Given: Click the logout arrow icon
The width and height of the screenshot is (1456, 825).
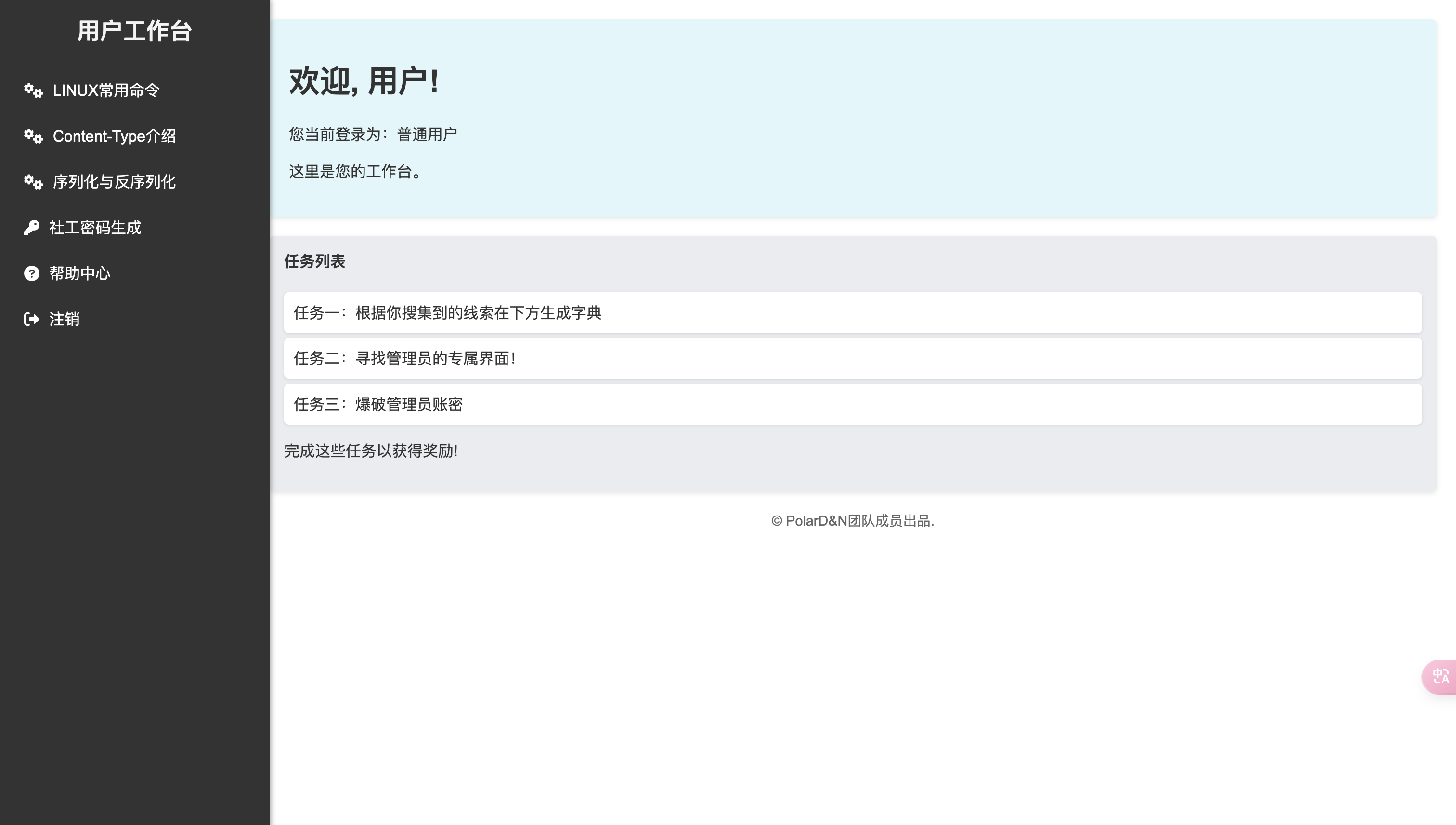Looking at the screenshot, I should click(32, 319).
